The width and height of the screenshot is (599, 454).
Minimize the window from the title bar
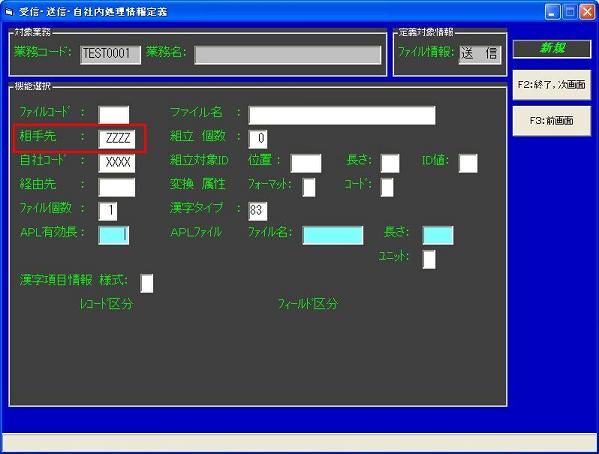(552, 12)
